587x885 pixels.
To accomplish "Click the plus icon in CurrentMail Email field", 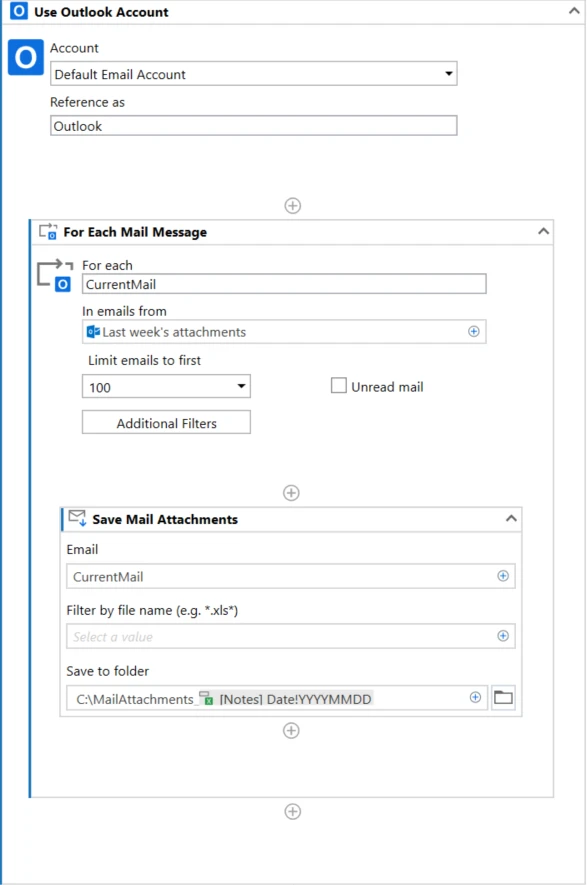I will [x=502, y=576].
